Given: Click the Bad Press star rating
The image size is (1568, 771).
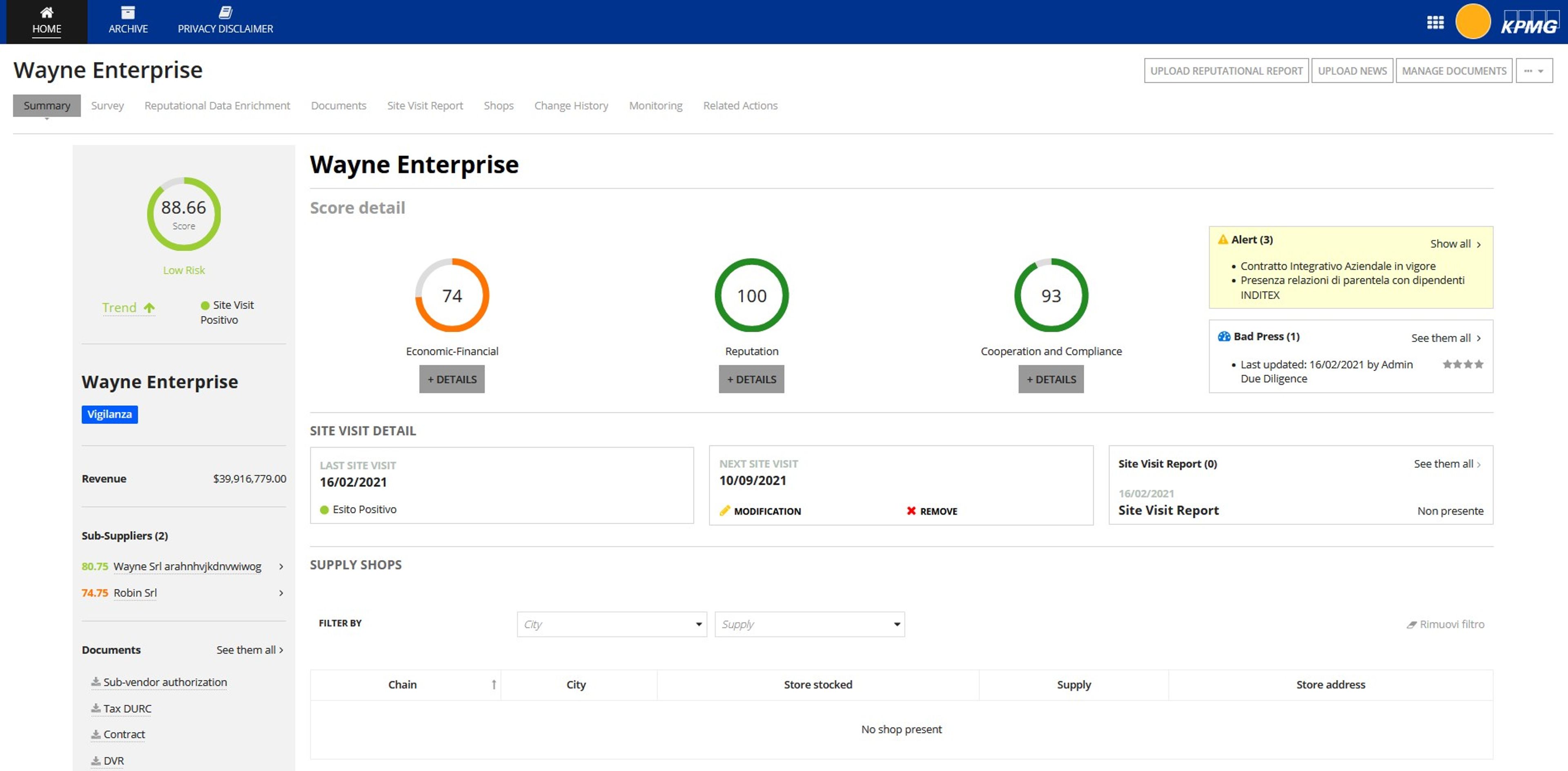Looking at the screenshot, I should click(x=1463, y=364).
